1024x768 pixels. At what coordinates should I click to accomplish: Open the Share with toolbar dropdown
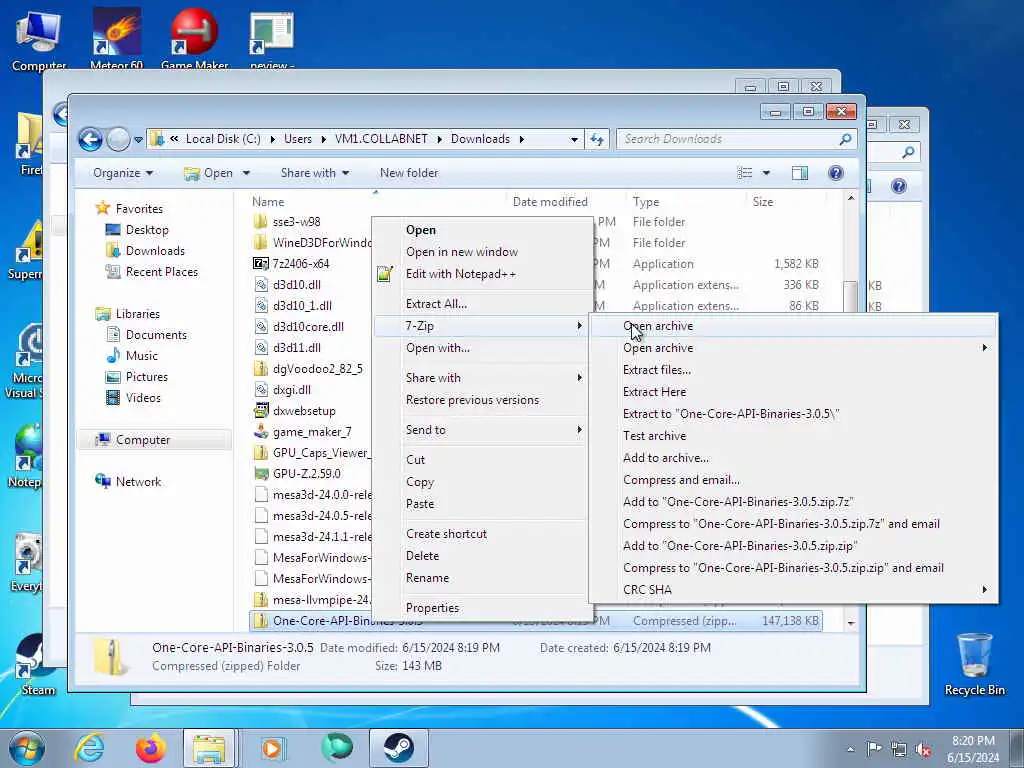tap(315, 173)
